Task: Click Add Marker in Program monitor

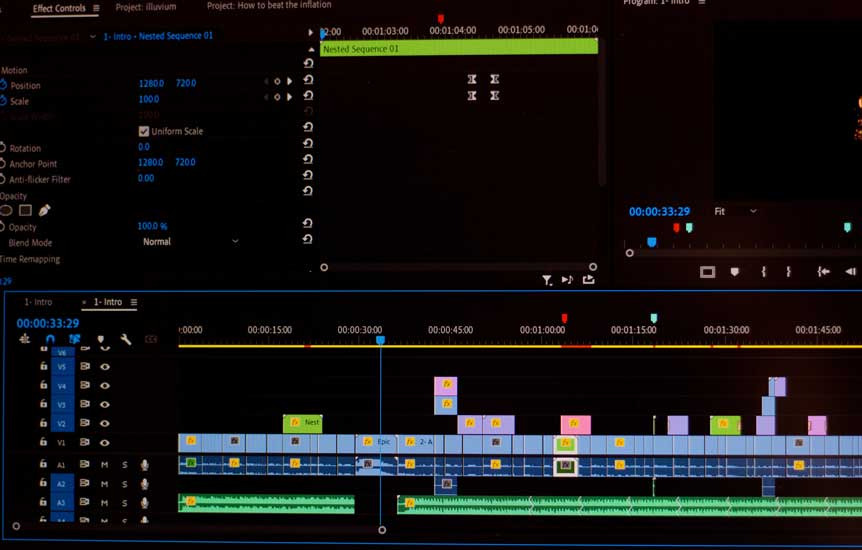Action: 735,271
